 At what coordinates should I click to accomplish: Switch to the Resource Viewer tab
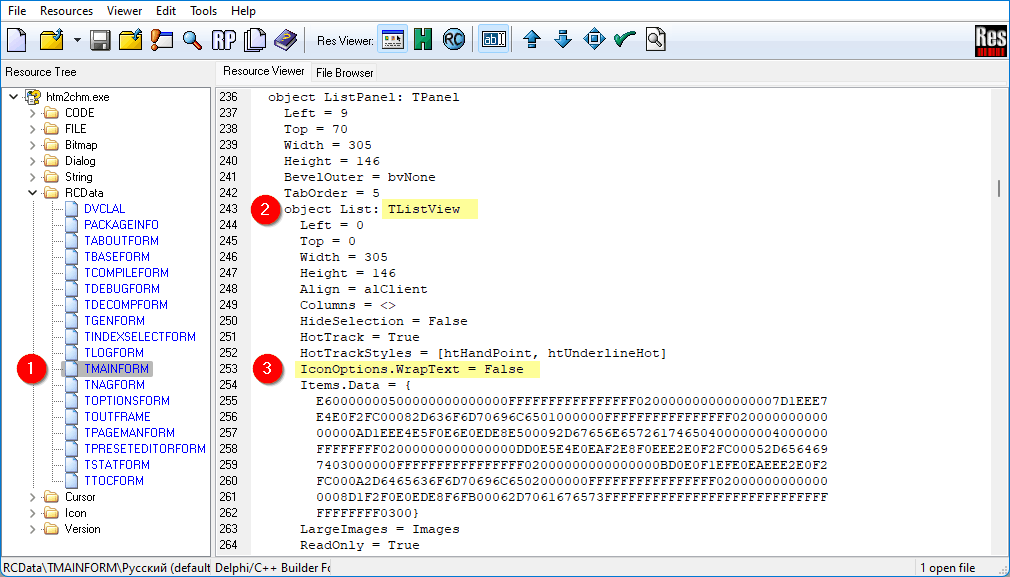263,71
